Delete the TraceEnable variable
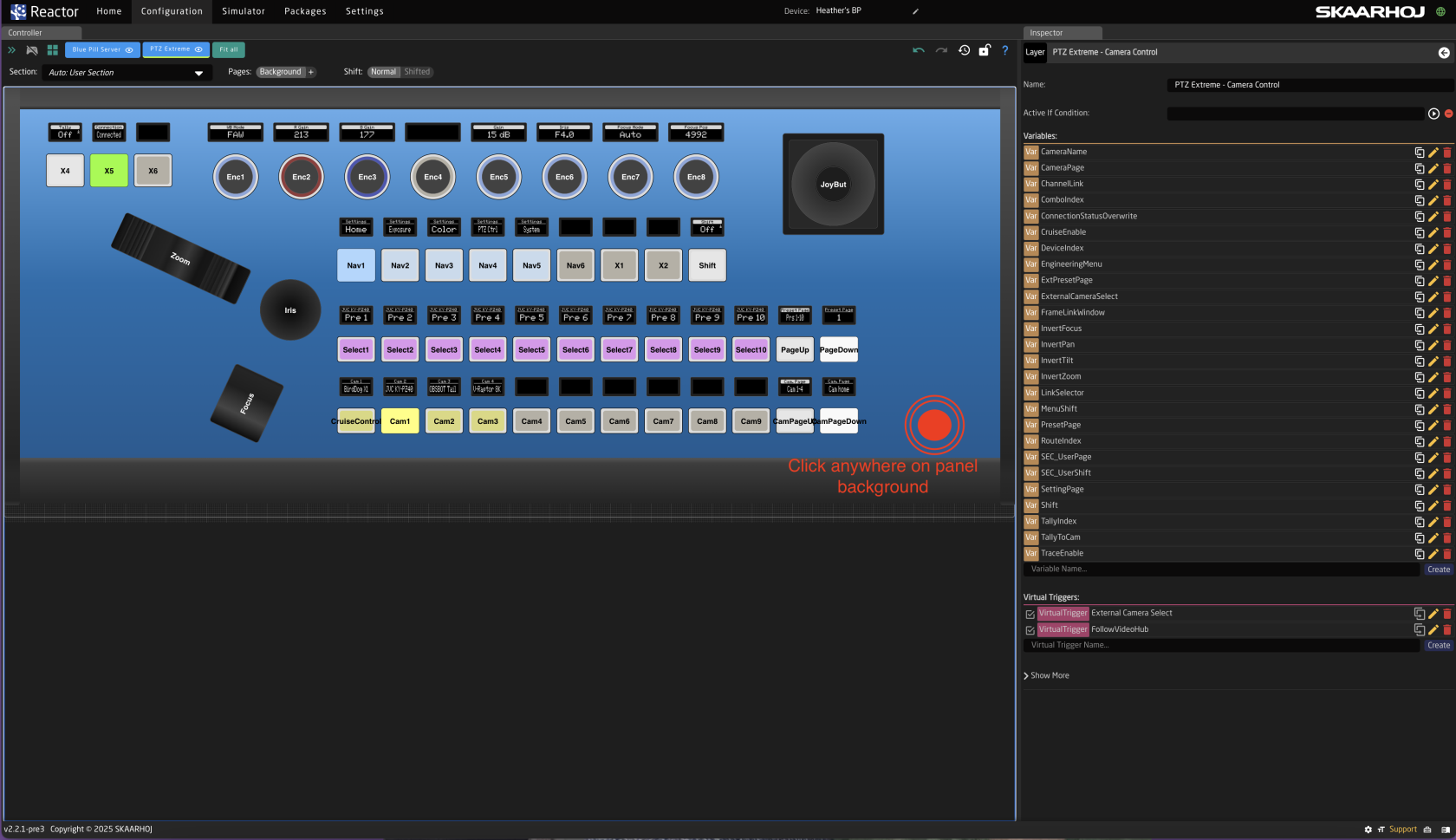 tap(1446, 554)
